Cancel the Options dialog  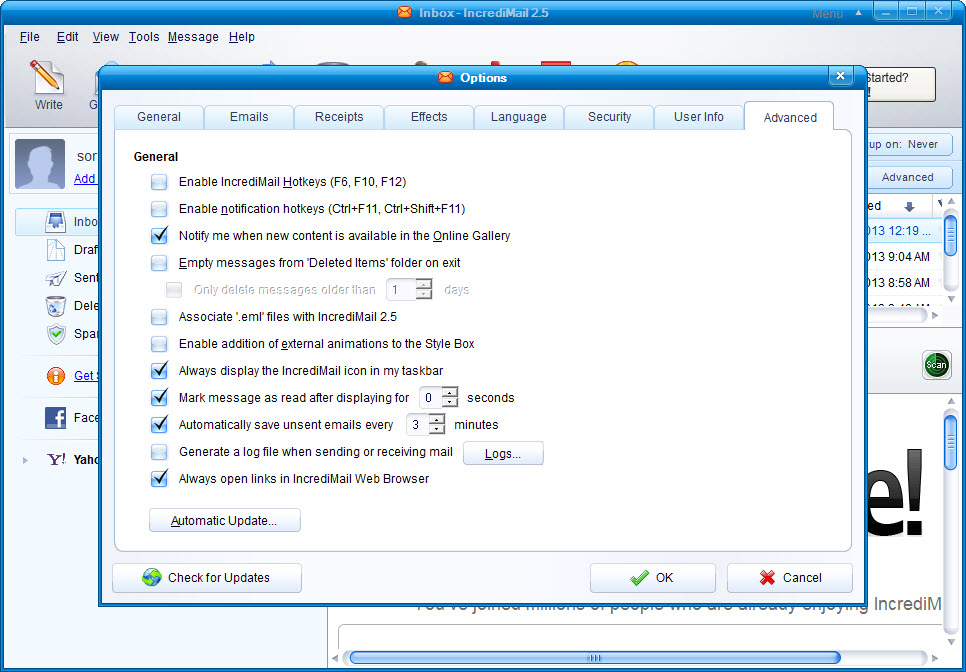coord(790,578)
